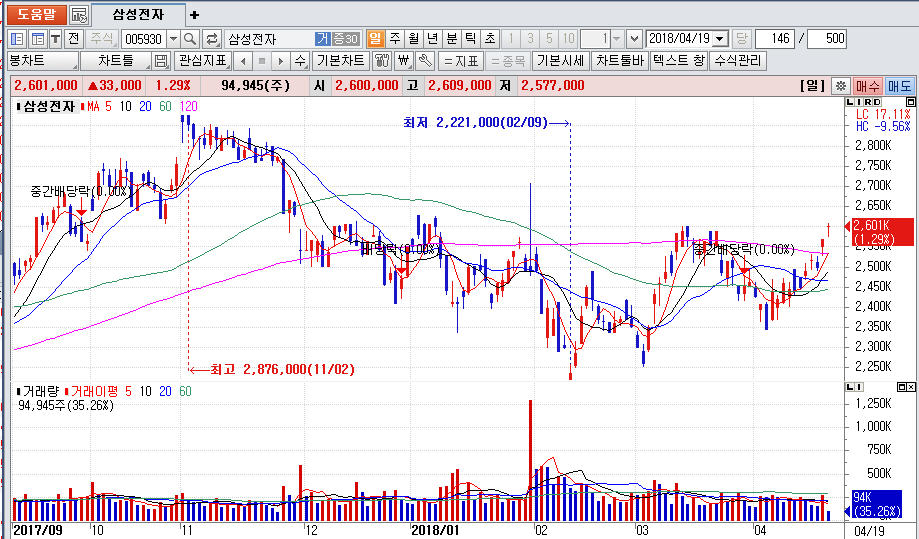
Task: Add a new tab with plus button
Action: tap(194, 15)
